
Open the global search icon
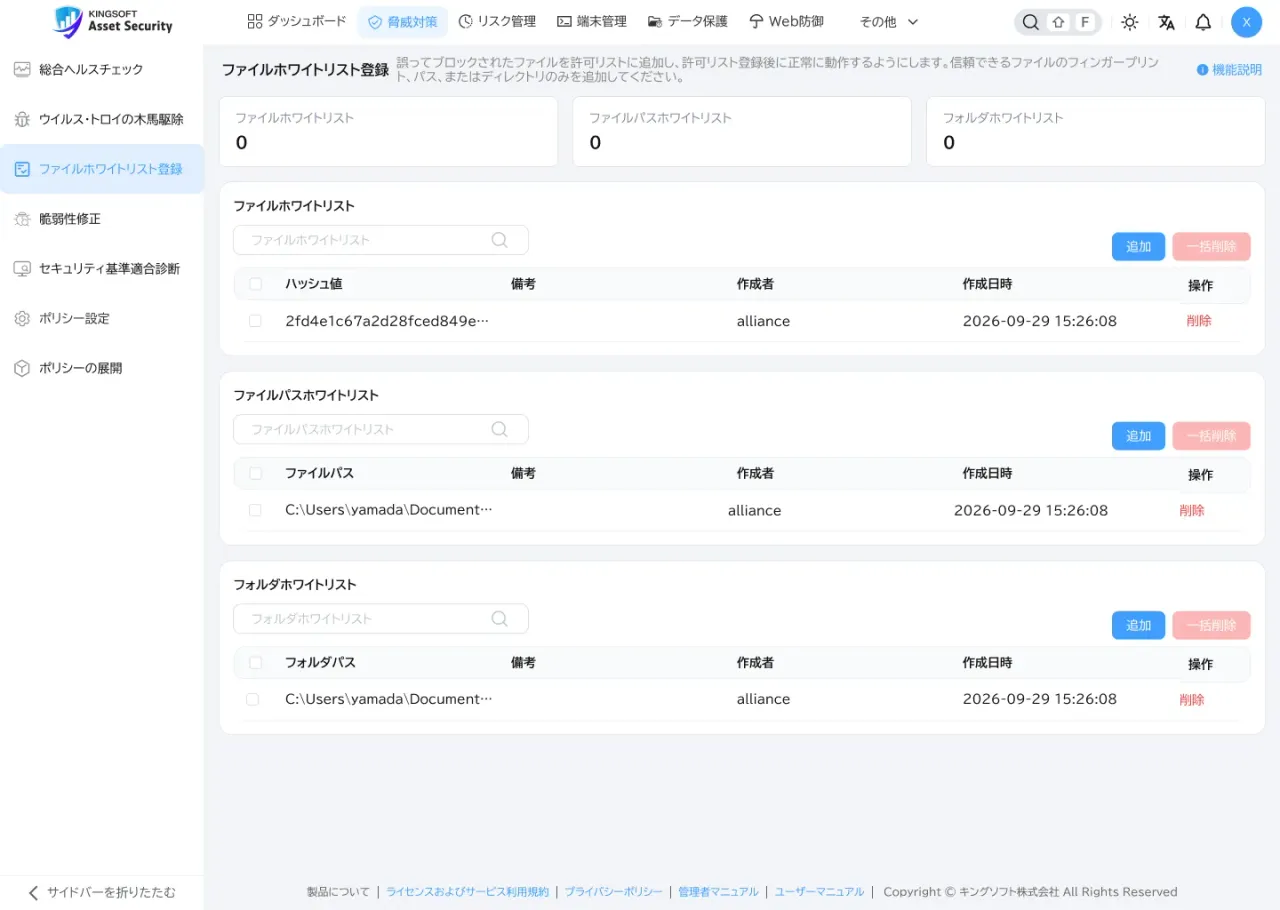(1030, 22)
